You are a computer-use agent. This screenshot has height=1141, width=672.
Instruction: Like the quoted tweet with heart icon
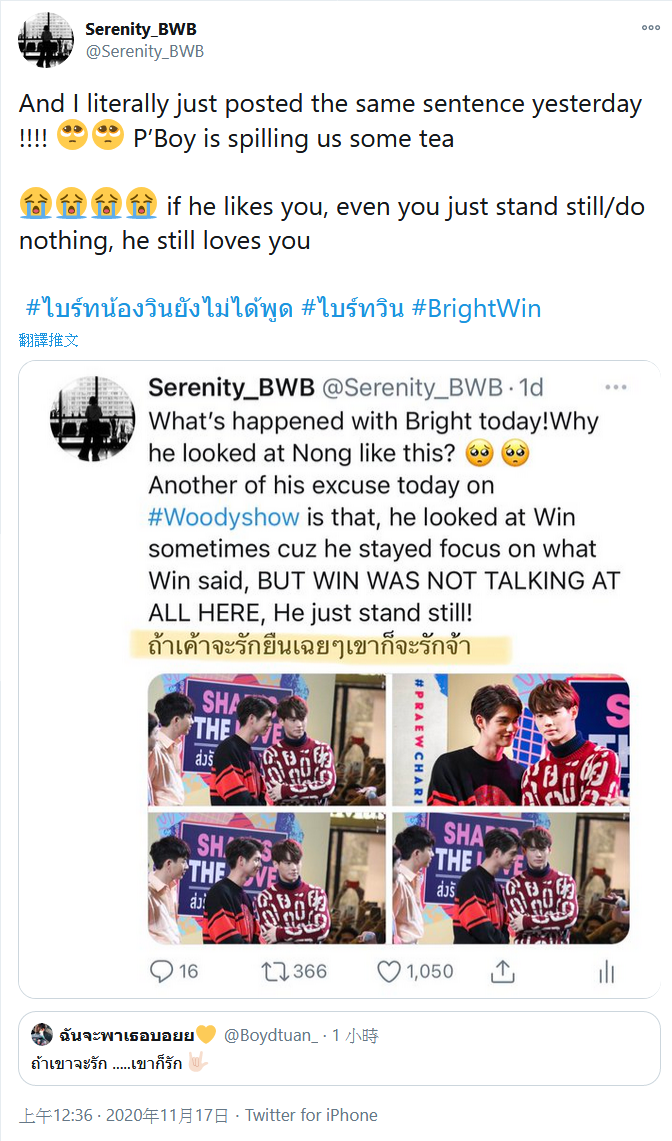(389, 971)
